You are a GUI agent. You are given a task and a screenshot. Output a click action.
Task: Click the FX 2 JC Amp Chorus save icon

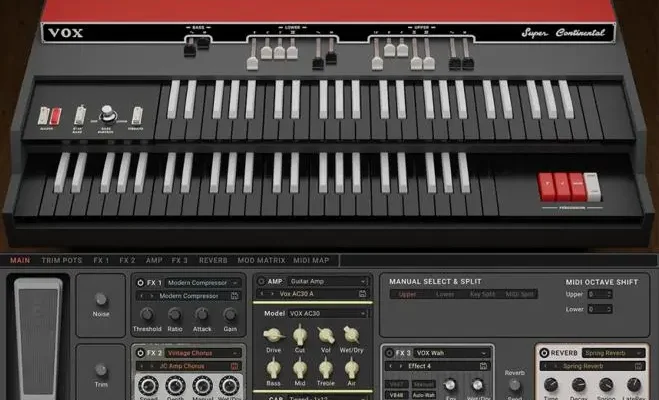tap(235, 366)
